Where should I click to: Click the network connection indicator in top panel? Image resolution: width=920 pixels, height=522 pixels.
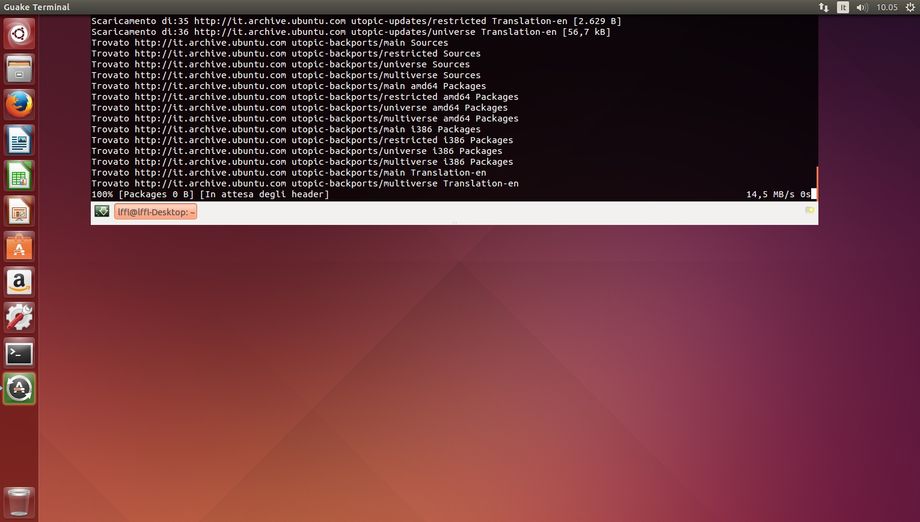coord(823,7)
